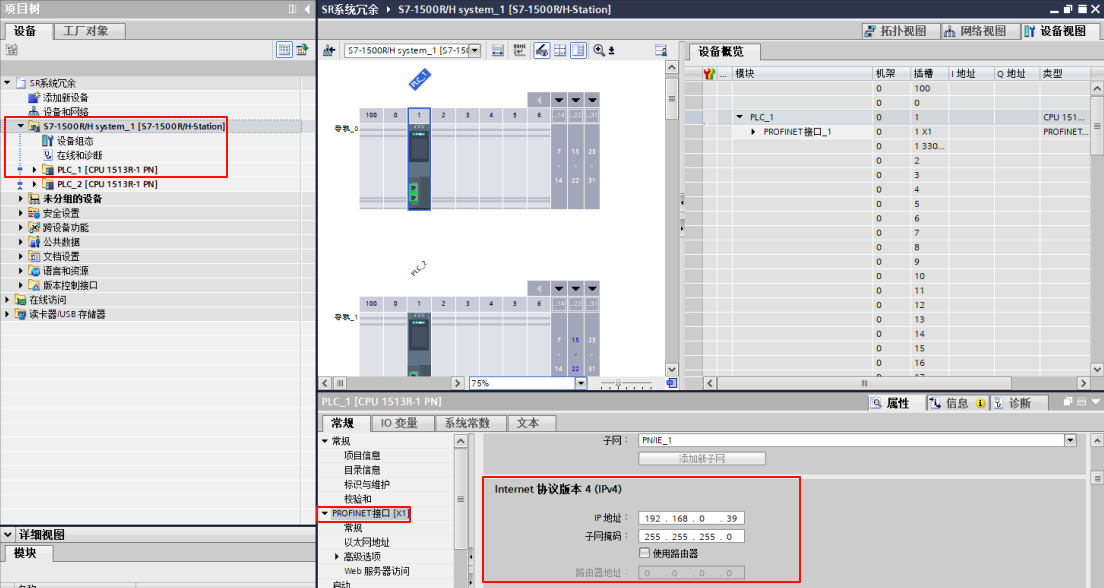This screenshot has width=1104, height=588.
Task: Collapse PLC_1 row in device overview table
Action: (739, 117)
